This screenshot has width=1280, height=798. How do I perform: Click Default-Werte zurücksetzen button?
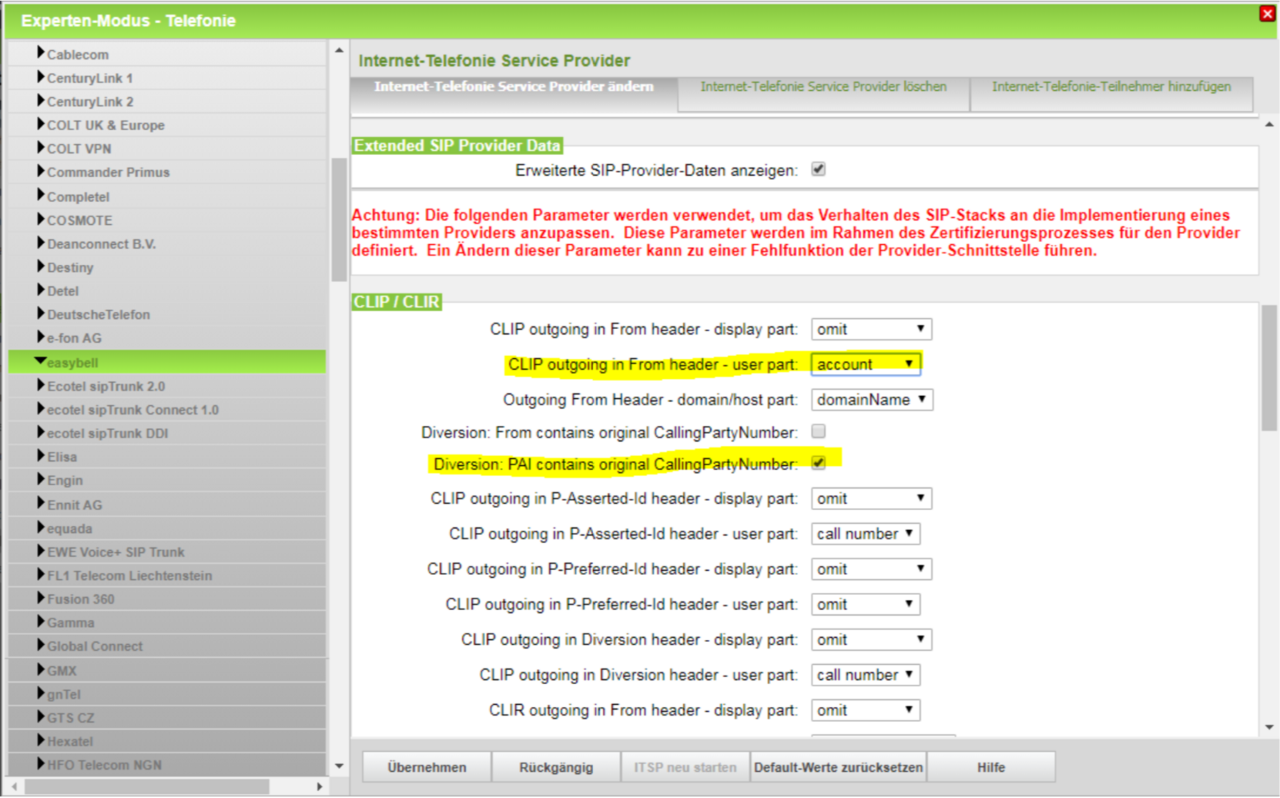(838, 767)
